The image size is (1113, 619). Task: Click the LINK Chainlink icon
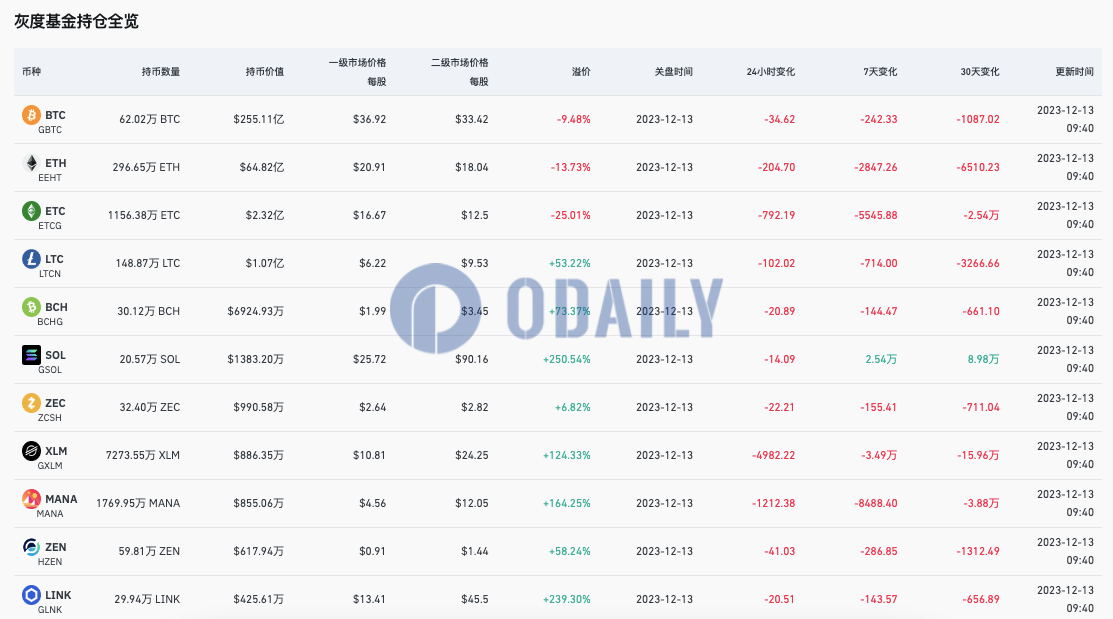tap(31, 595)
